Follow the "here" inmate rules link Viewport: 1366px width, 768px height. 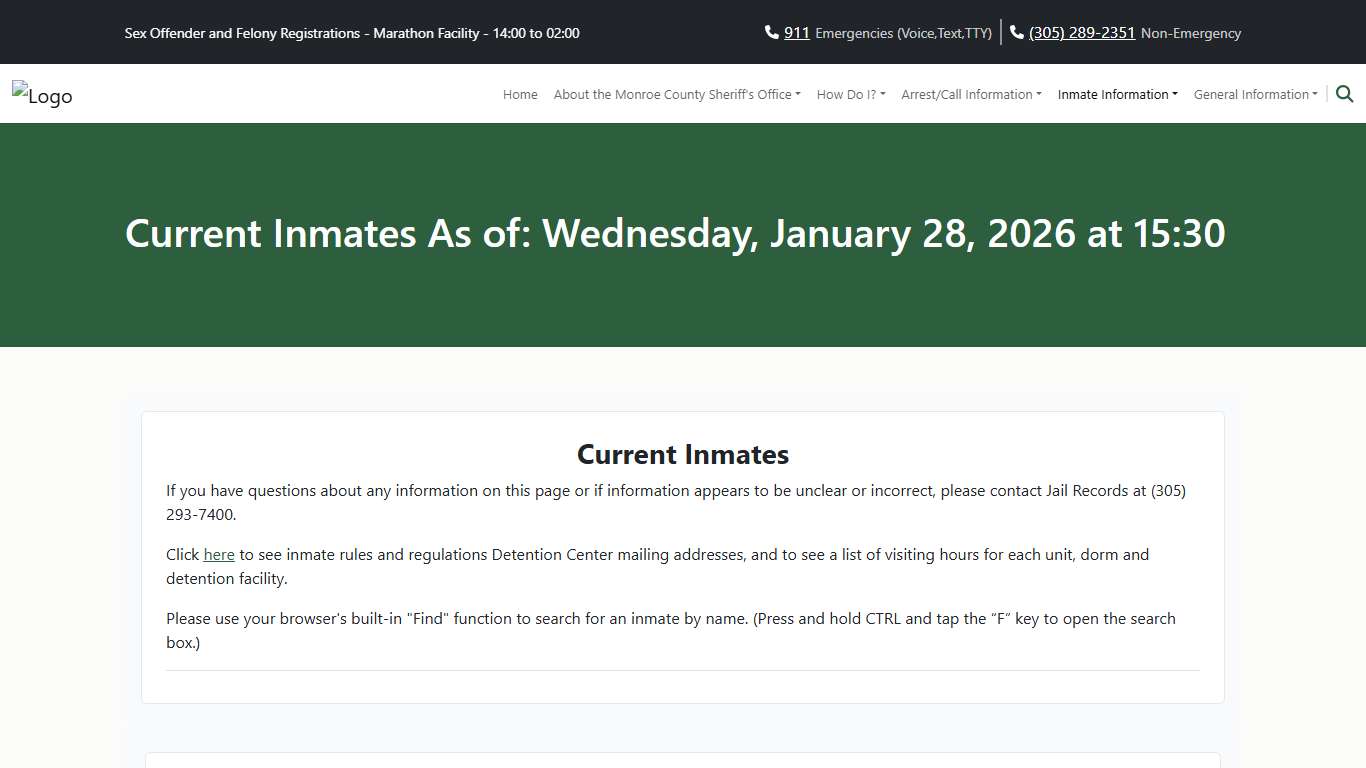219,555
